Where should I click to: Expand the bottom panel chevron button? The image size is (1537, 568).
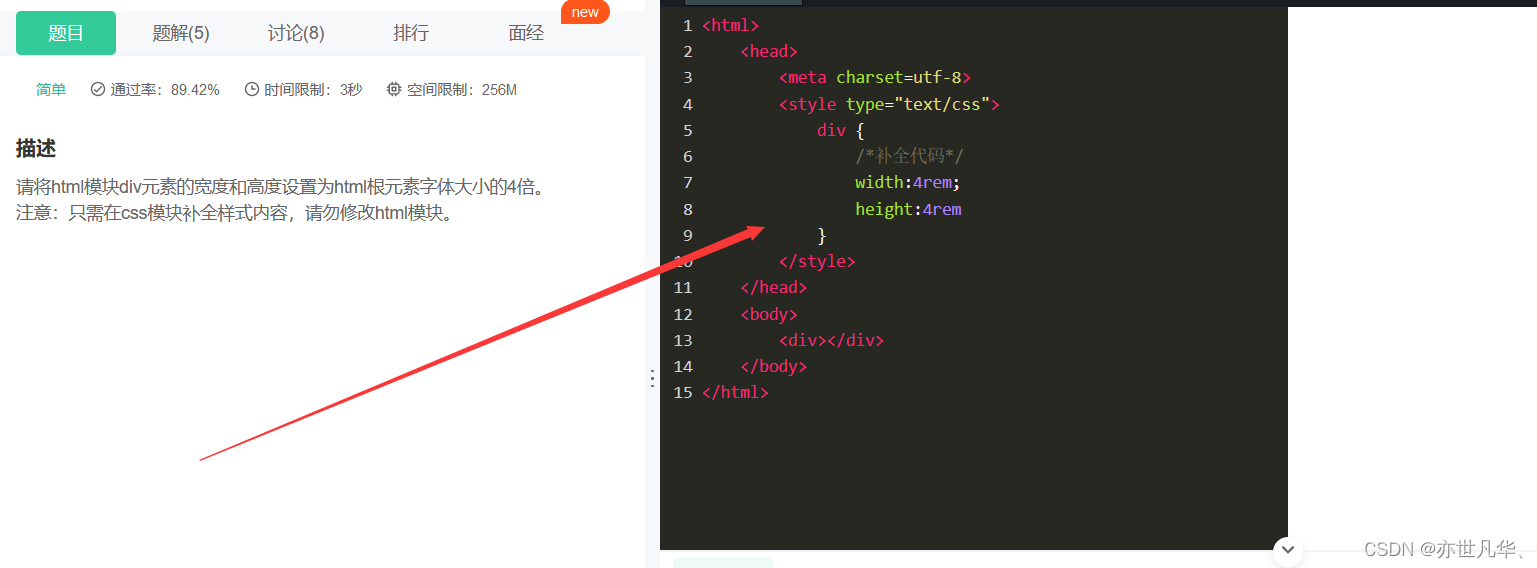1287,549
